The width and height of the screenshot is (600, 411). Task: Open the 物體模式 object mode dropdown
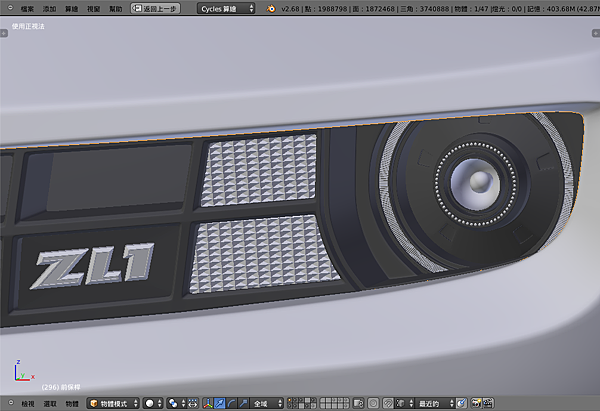click(113, 403)
